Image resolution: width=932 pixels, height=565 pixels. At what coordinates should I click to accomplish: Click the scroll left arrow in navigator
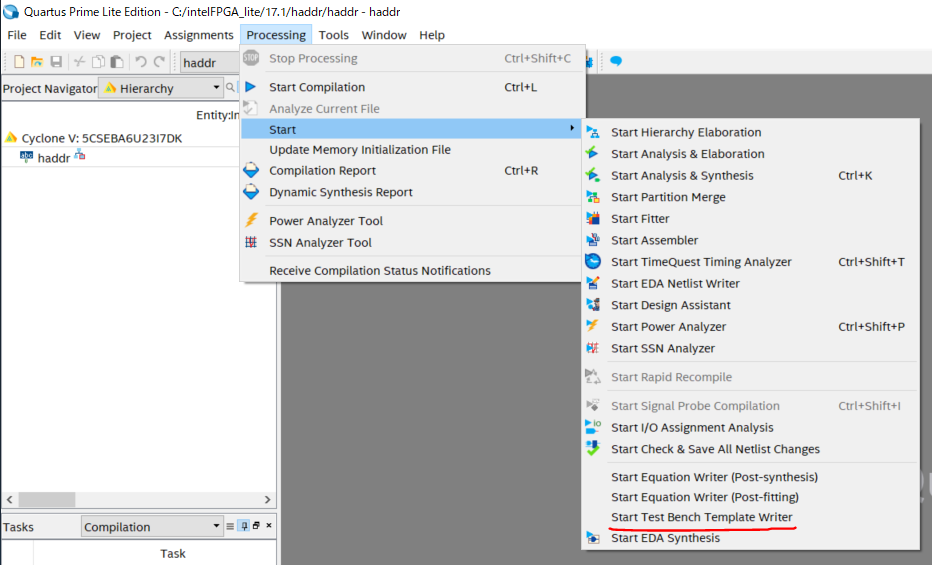click(x=10, y=500)
